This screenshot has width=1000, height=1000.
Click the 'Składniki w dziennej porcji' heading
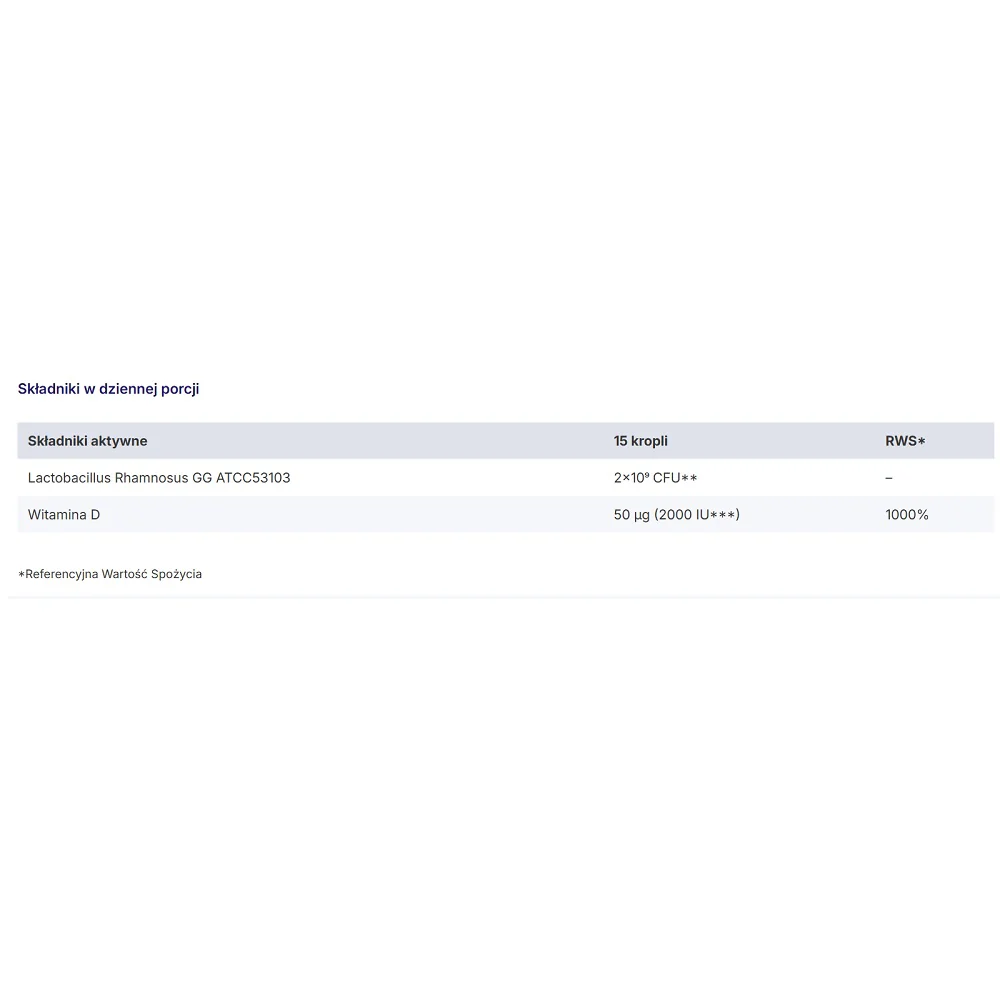coord(108,389)
